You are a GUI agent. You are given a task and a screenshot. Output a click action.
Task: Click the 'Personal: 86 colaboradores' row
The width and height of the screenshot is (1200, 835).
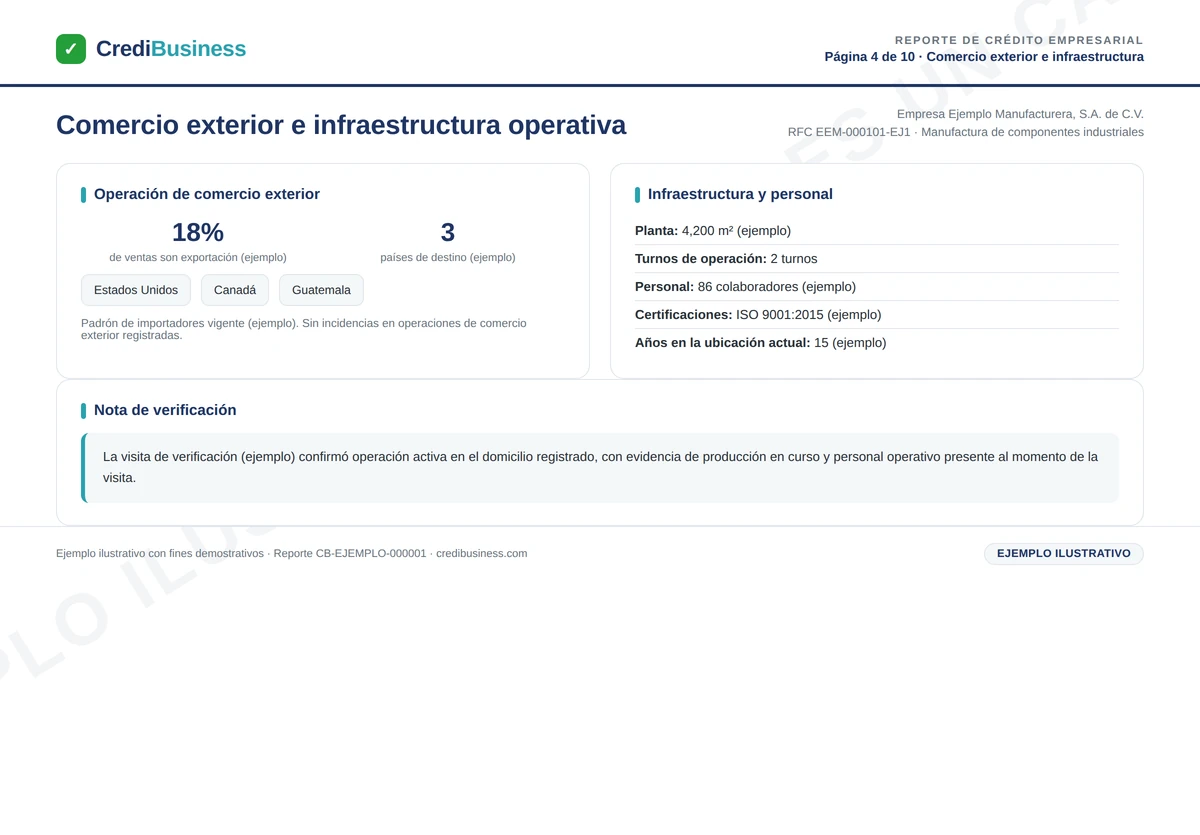click(877, 287)
